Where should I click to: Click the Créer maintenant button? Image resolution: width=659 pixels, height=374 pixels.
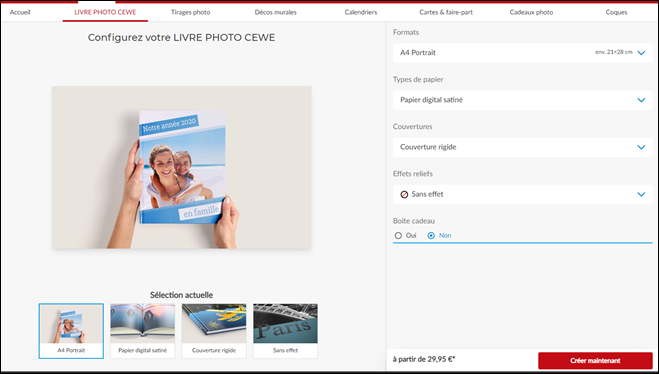coord(595,361)
